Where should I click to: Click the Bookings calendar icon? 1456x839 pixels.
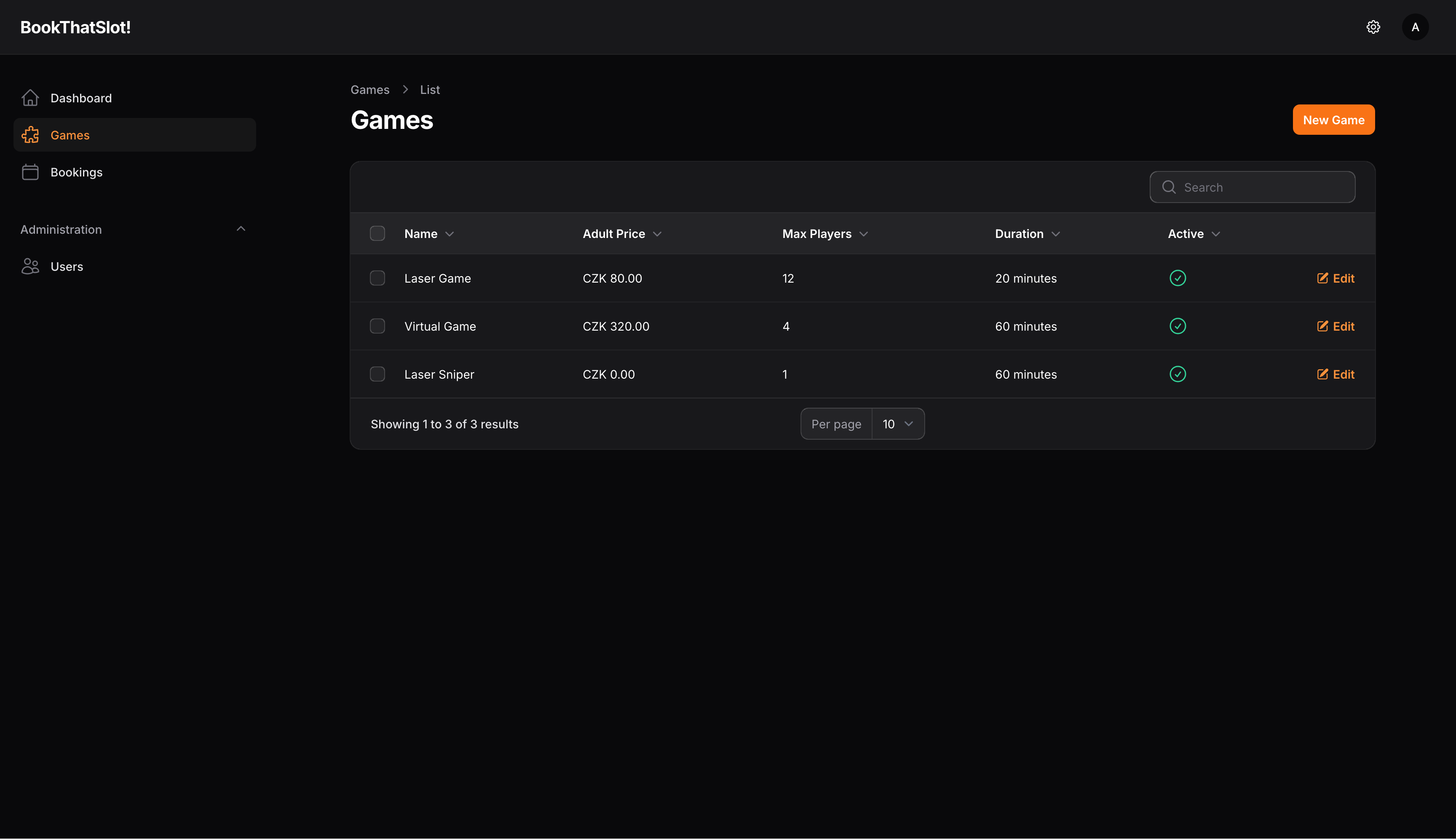pyautogui.click(x=30, y=172)
